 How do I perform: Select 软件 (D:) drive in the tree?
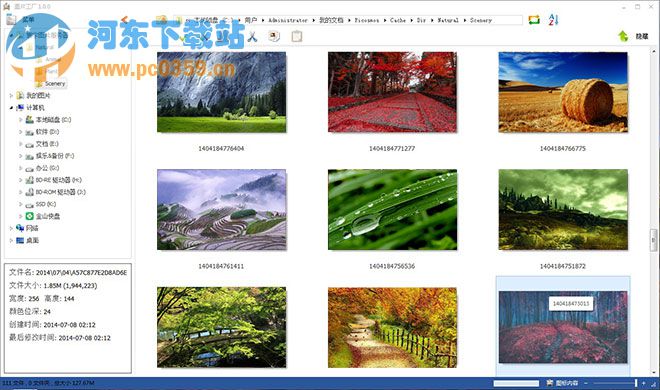click(x=47, y=132)
